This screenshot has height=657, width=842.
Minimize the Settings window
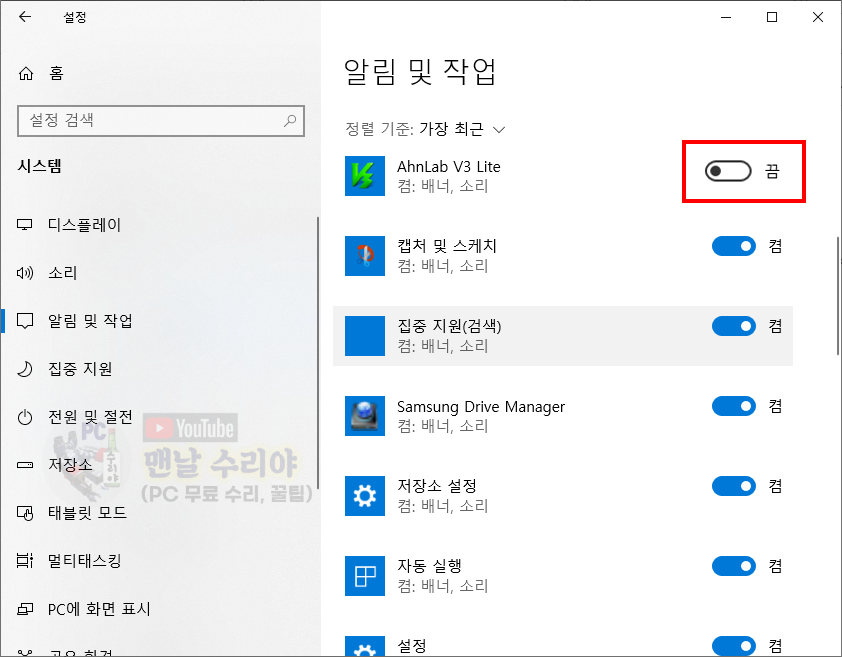(726, 17)
